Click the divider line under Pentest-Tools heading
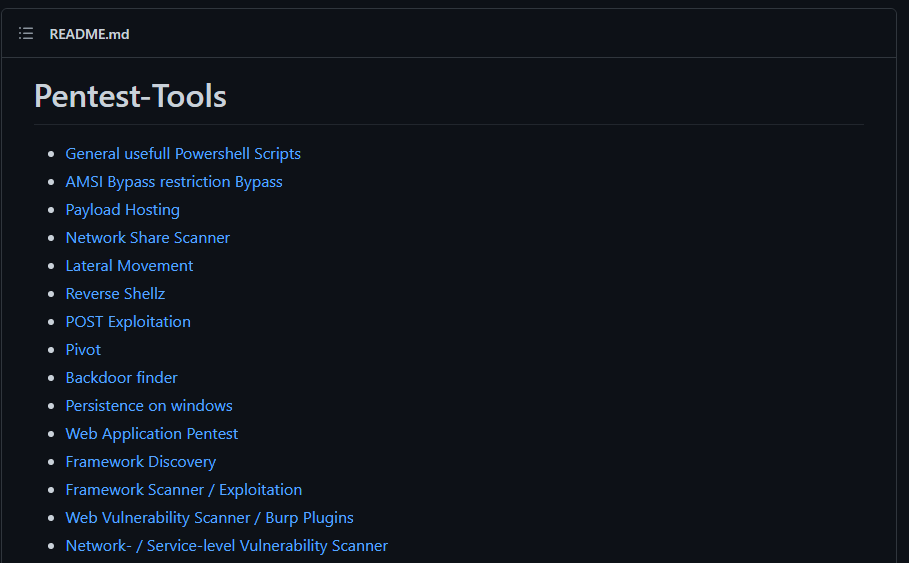 pos(448,125)
